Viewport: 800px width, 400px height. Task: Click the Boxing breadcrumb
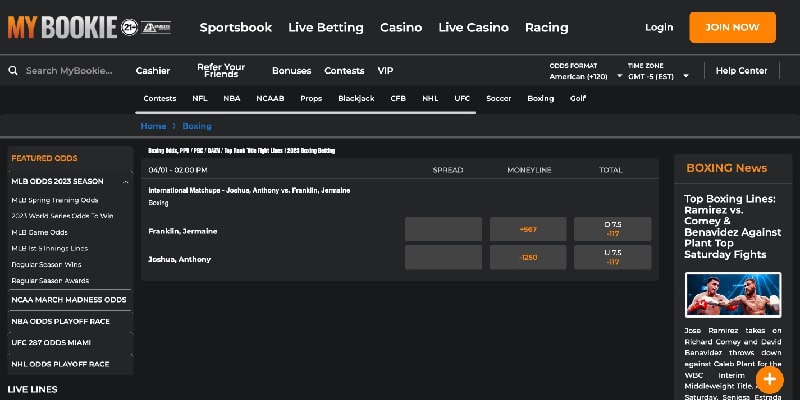tap(197, 126)
